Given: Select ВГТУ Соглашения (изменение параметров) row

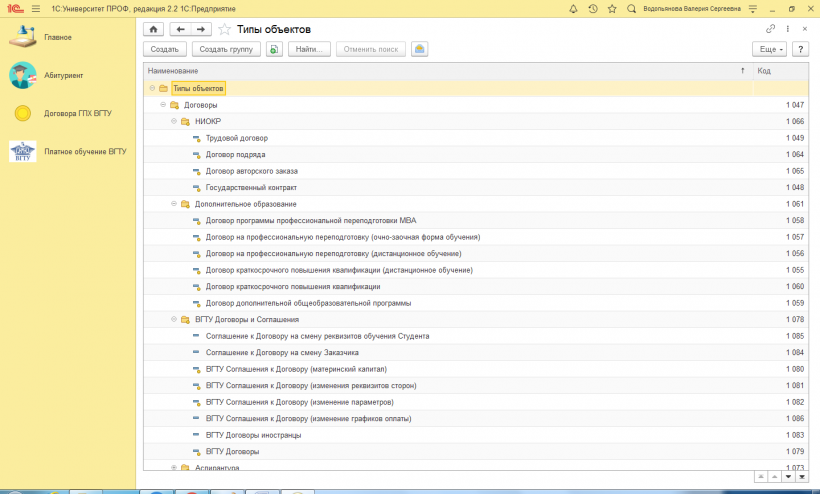Looking at the screenshot, I should click(x=476, y=402).
